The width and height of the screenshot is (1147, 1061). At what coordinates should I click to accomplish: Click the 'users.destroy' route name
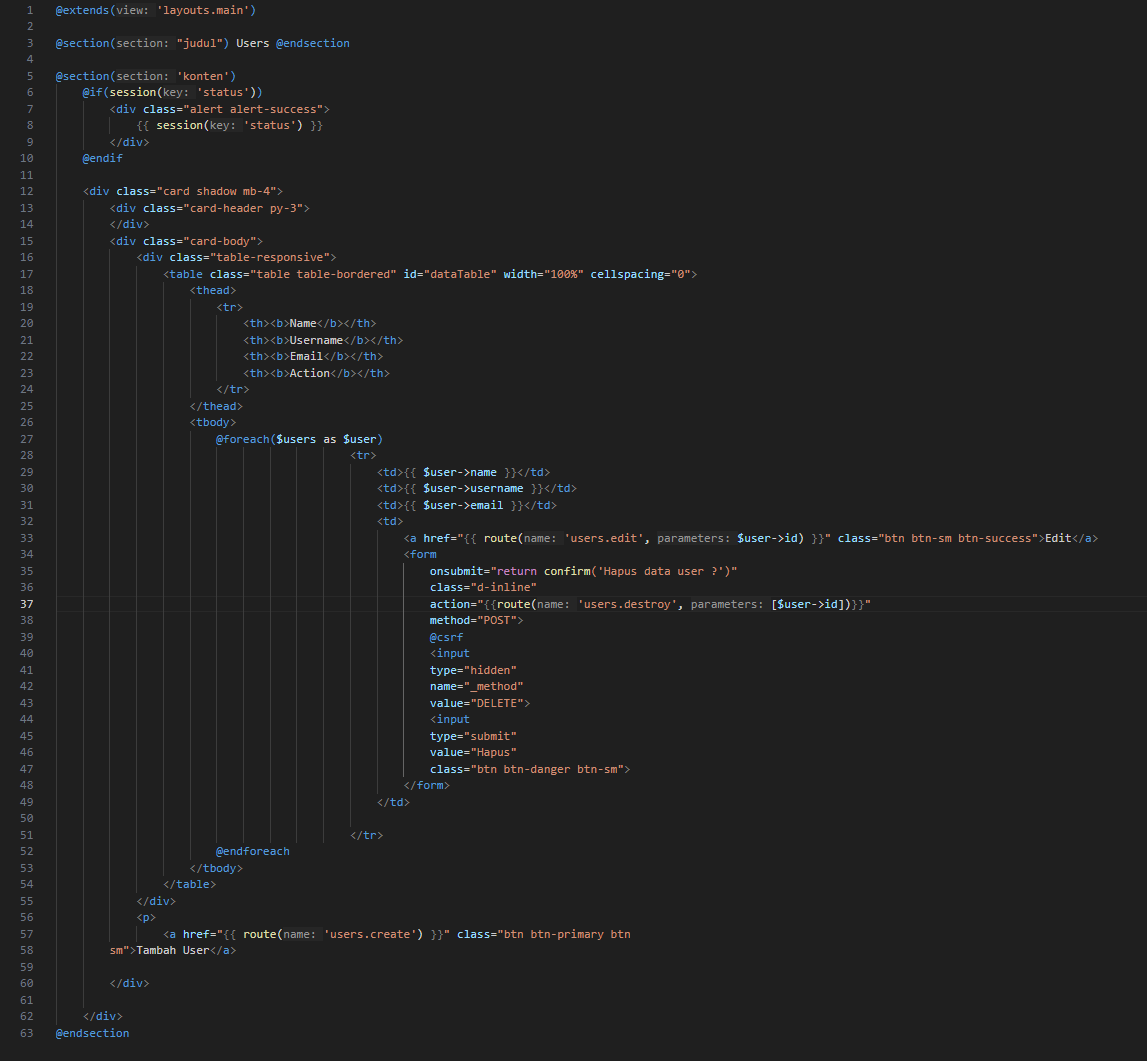(x=630, y=604)
